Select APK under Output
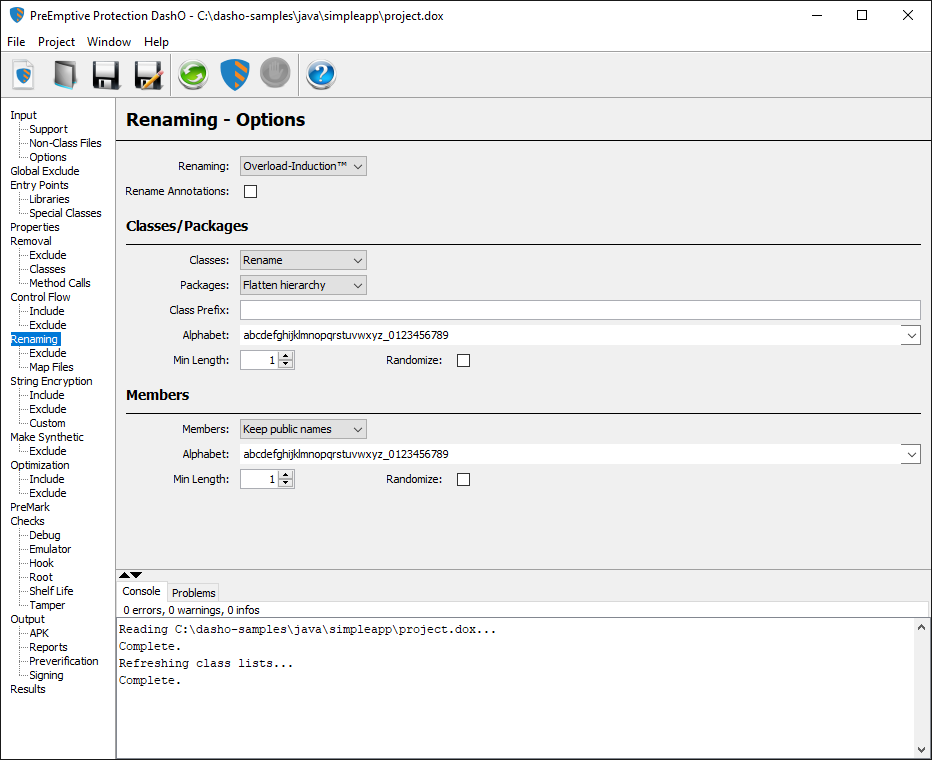 39,633
